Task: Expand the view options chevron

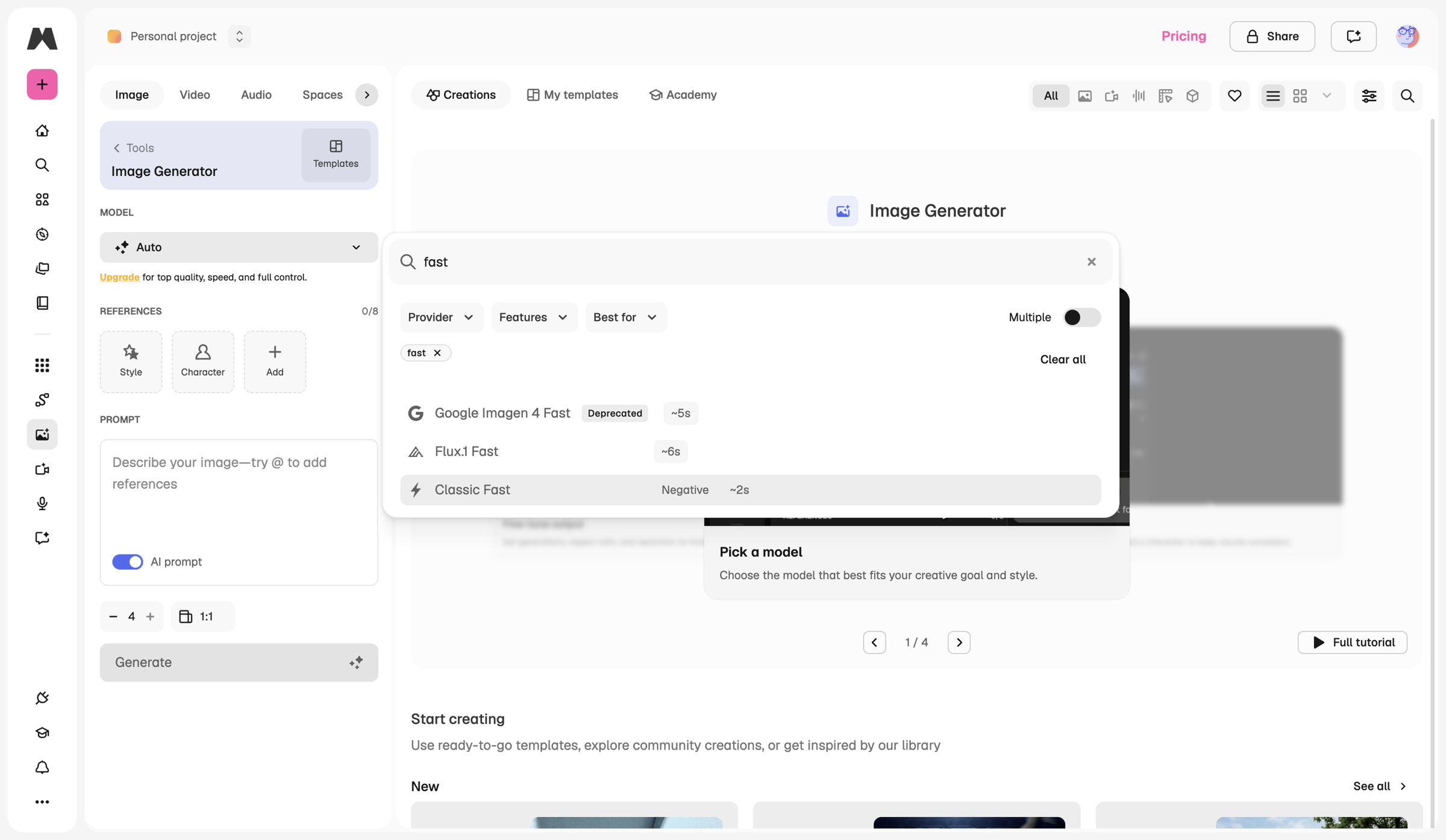Action: [x=1327, y=96]
